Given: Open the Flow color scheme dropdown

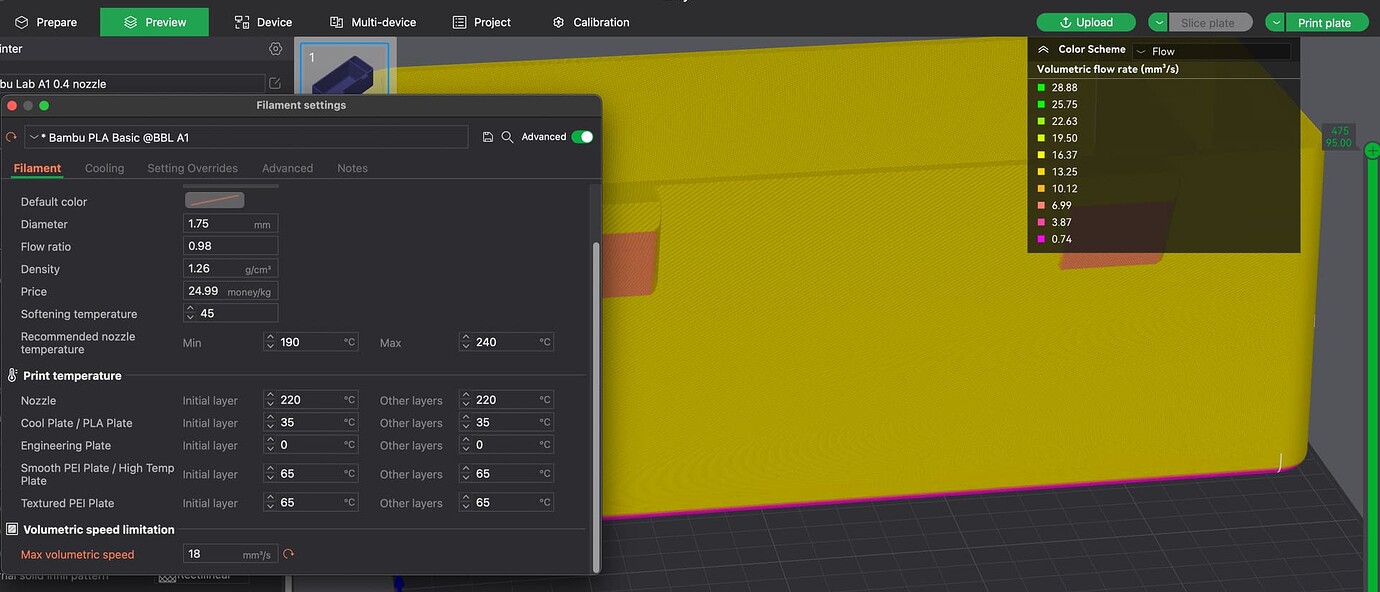Looking at the screenshot, I should 1211,51.
